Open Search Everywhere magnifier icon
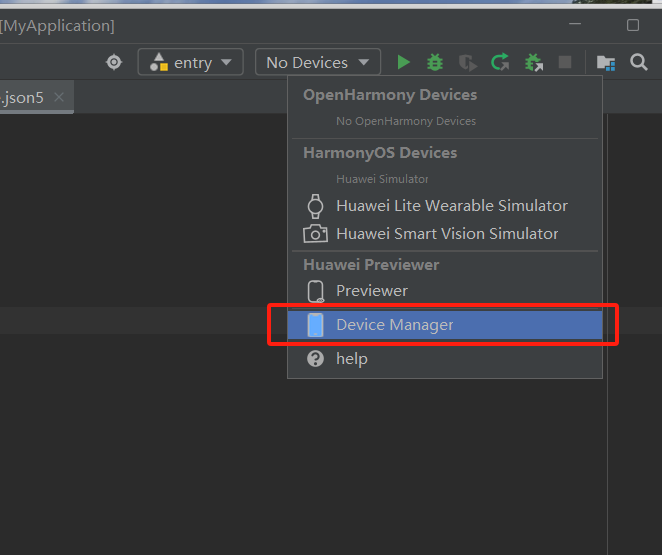The width and height of the screenshot is (662, 555). (x=639, y=62)
